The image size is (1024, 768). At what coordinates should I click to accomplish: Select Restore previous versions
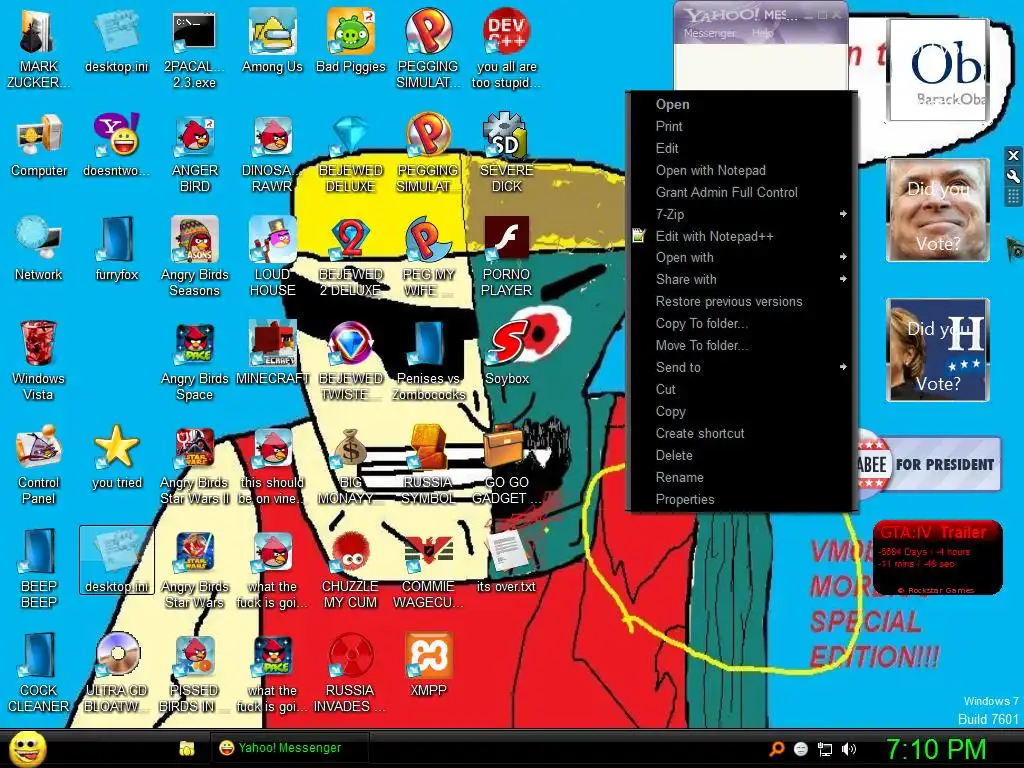click(x=741, y=302)
